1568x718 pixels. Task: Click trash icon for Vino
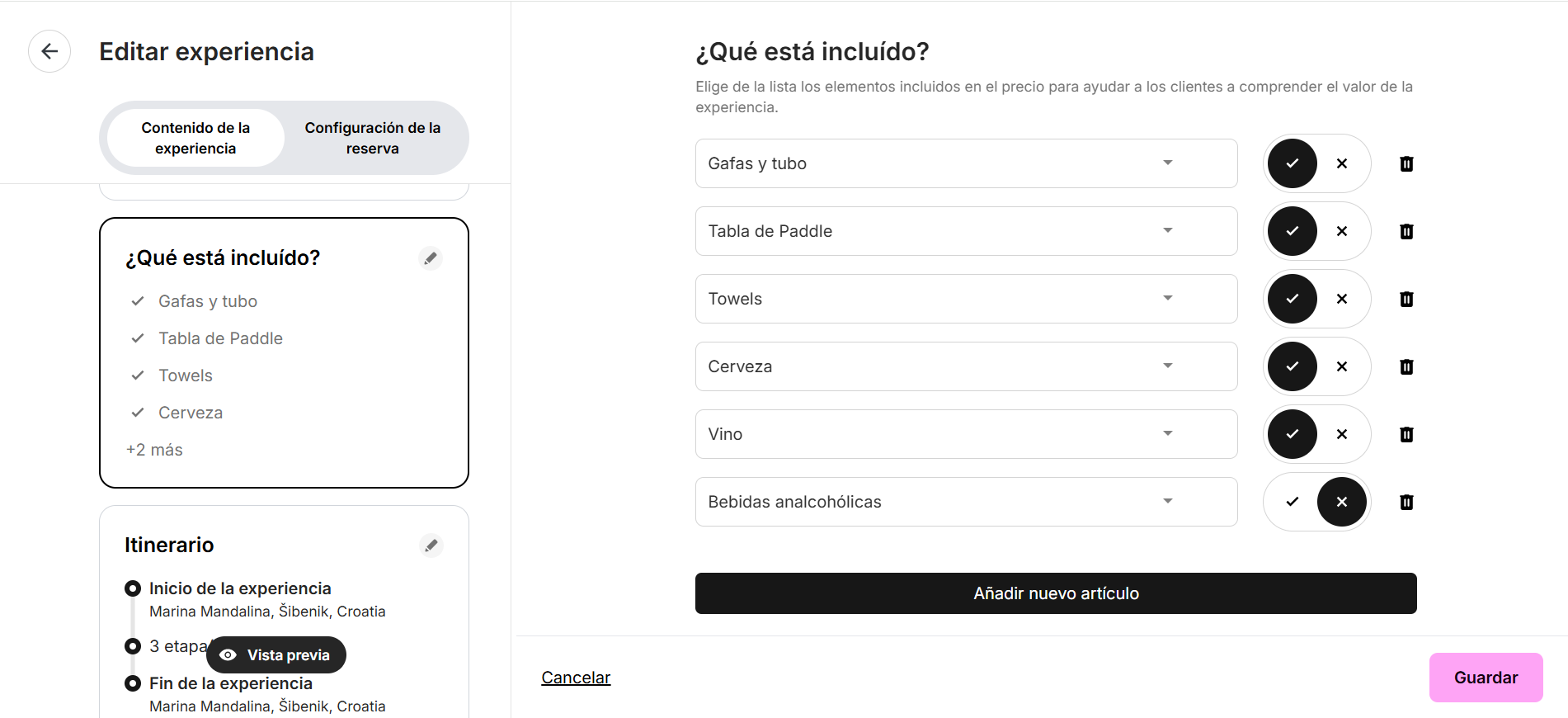[1407, 434]
